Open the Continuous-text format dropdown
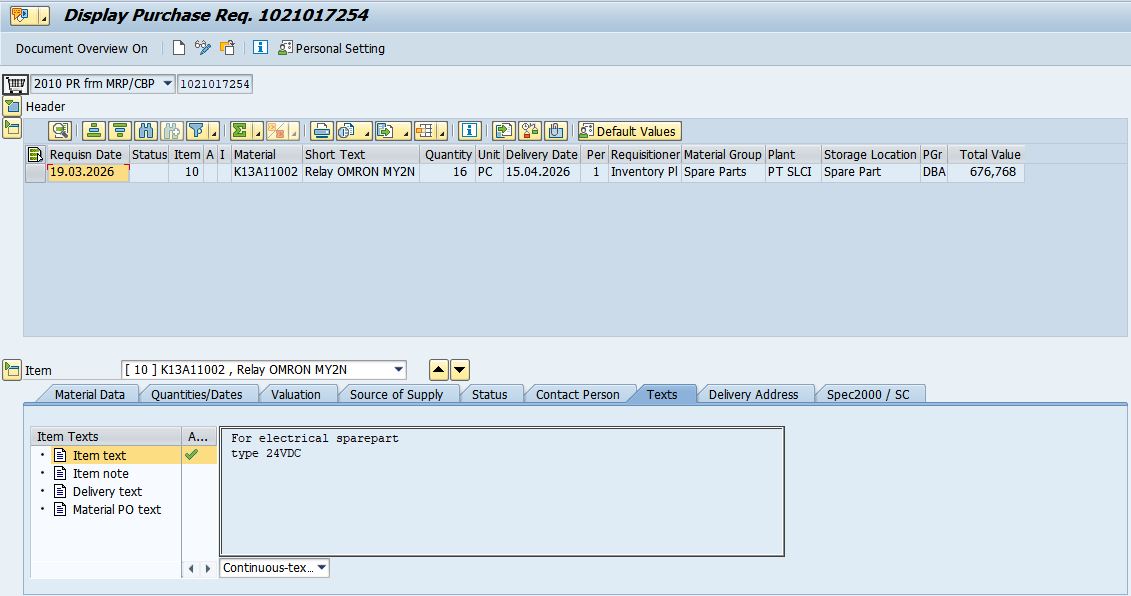 coord(321,568)
